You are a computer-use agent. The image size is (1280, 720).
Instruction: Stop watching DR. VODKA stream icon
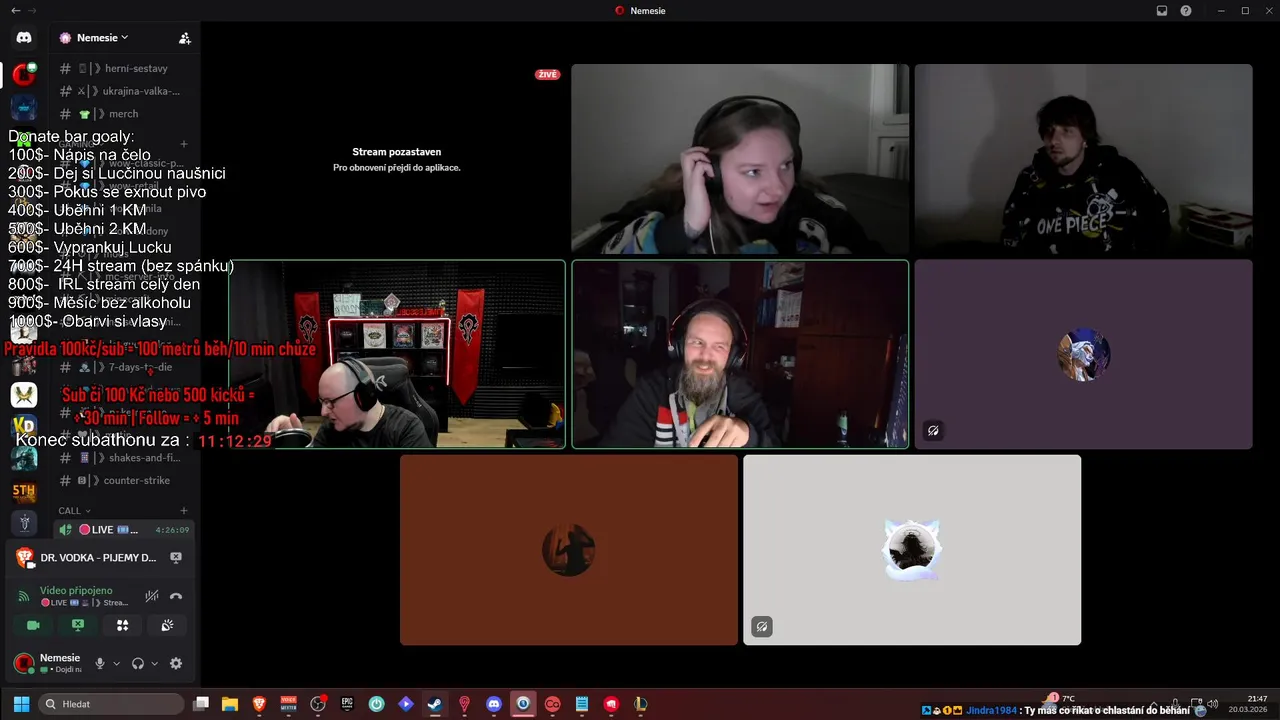point(176,557)
